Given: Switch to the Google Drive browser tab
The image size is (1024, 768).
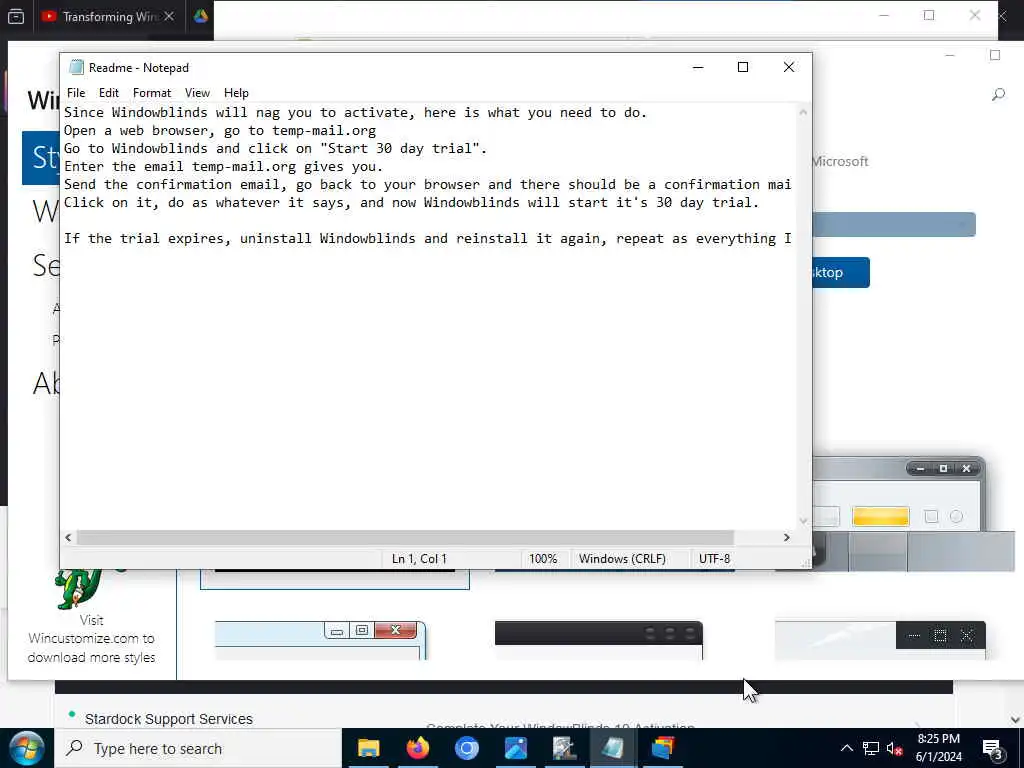Looking at the screenshot, I should click(200, 16).
